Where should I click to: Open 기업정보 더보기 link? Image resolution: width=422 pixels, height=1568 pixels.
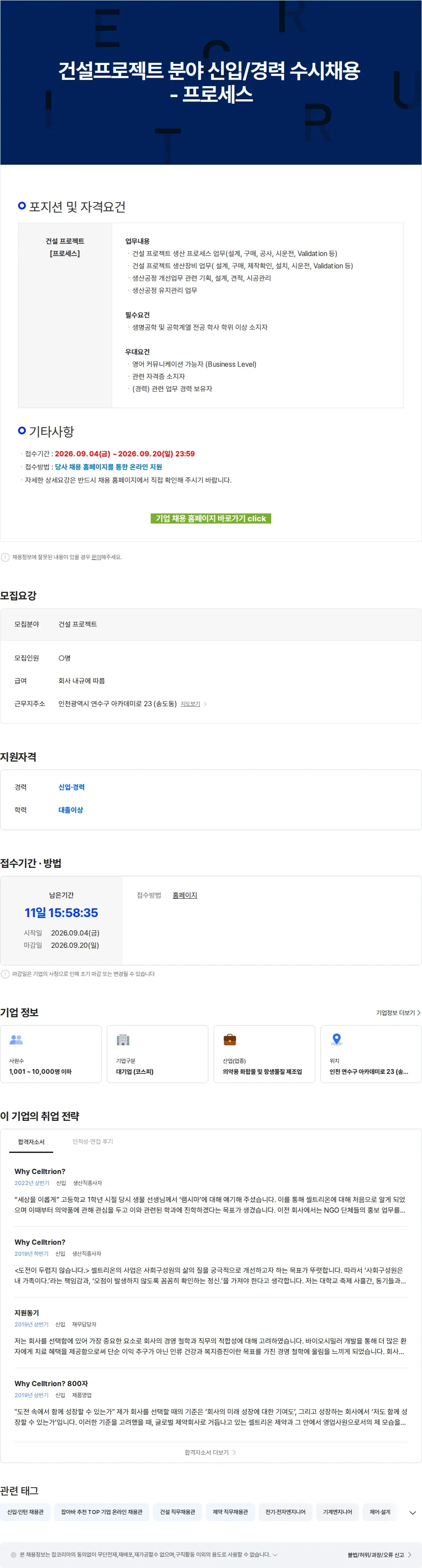pos(398,1012)
